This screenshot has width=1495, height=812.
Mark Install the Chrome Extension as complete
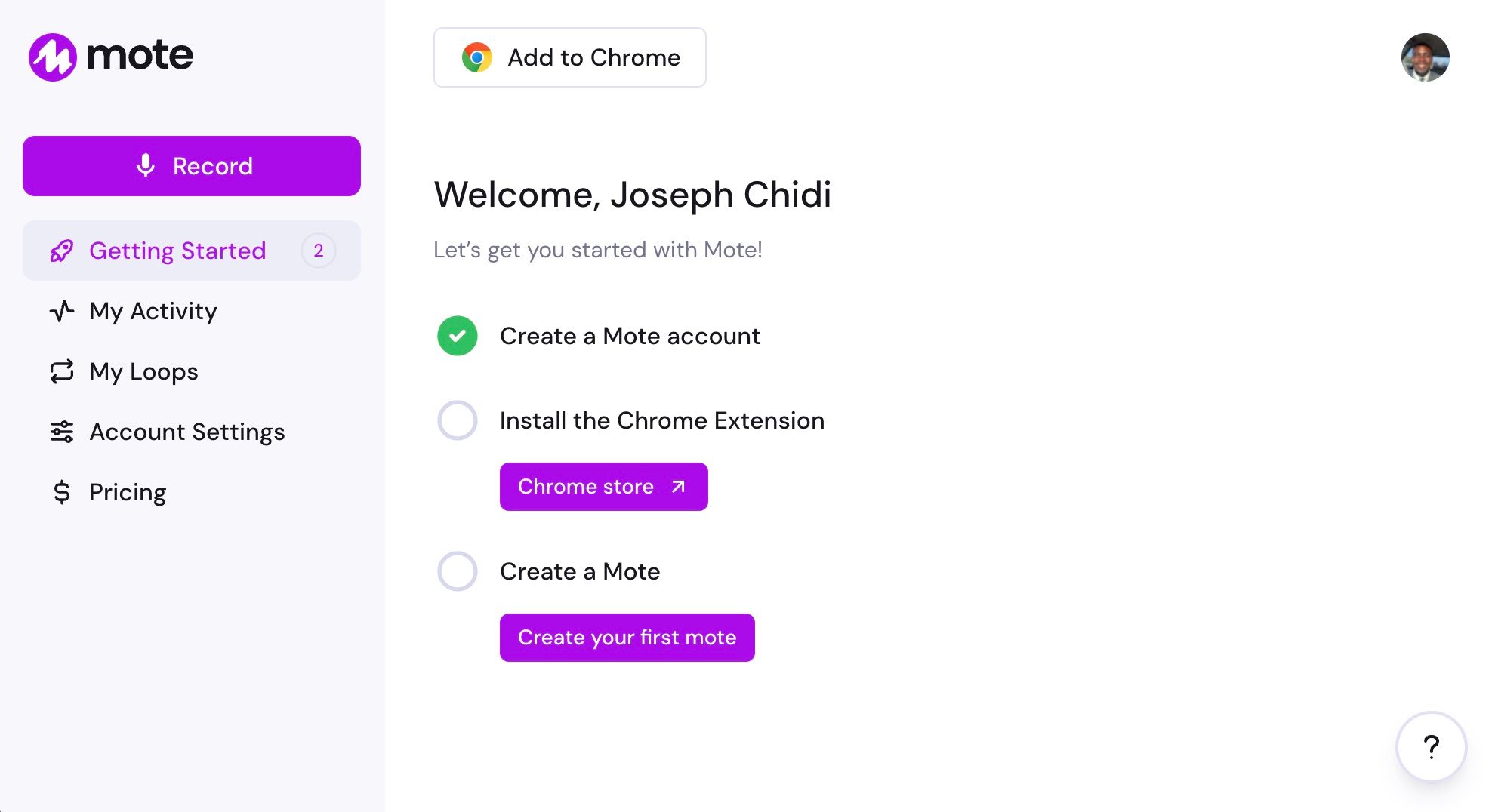pos(457,420)
